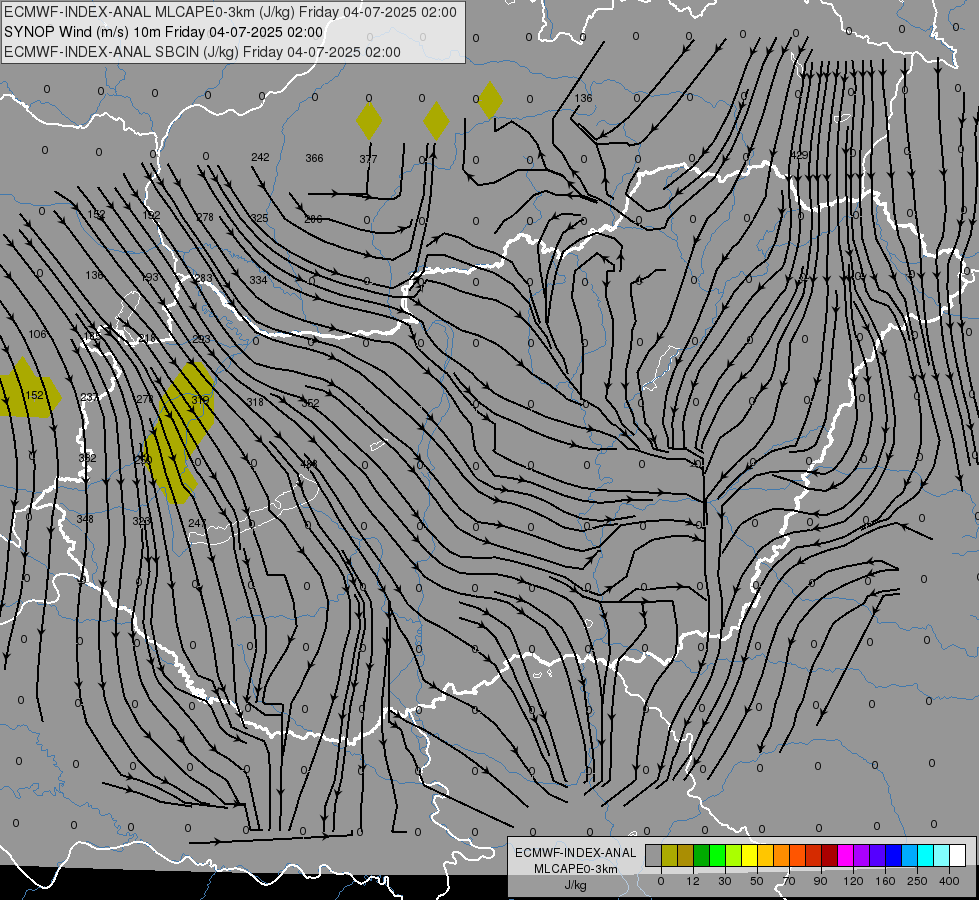Click the 70 tick label on the legend
The image size is (979, 900).
point(789,881)
